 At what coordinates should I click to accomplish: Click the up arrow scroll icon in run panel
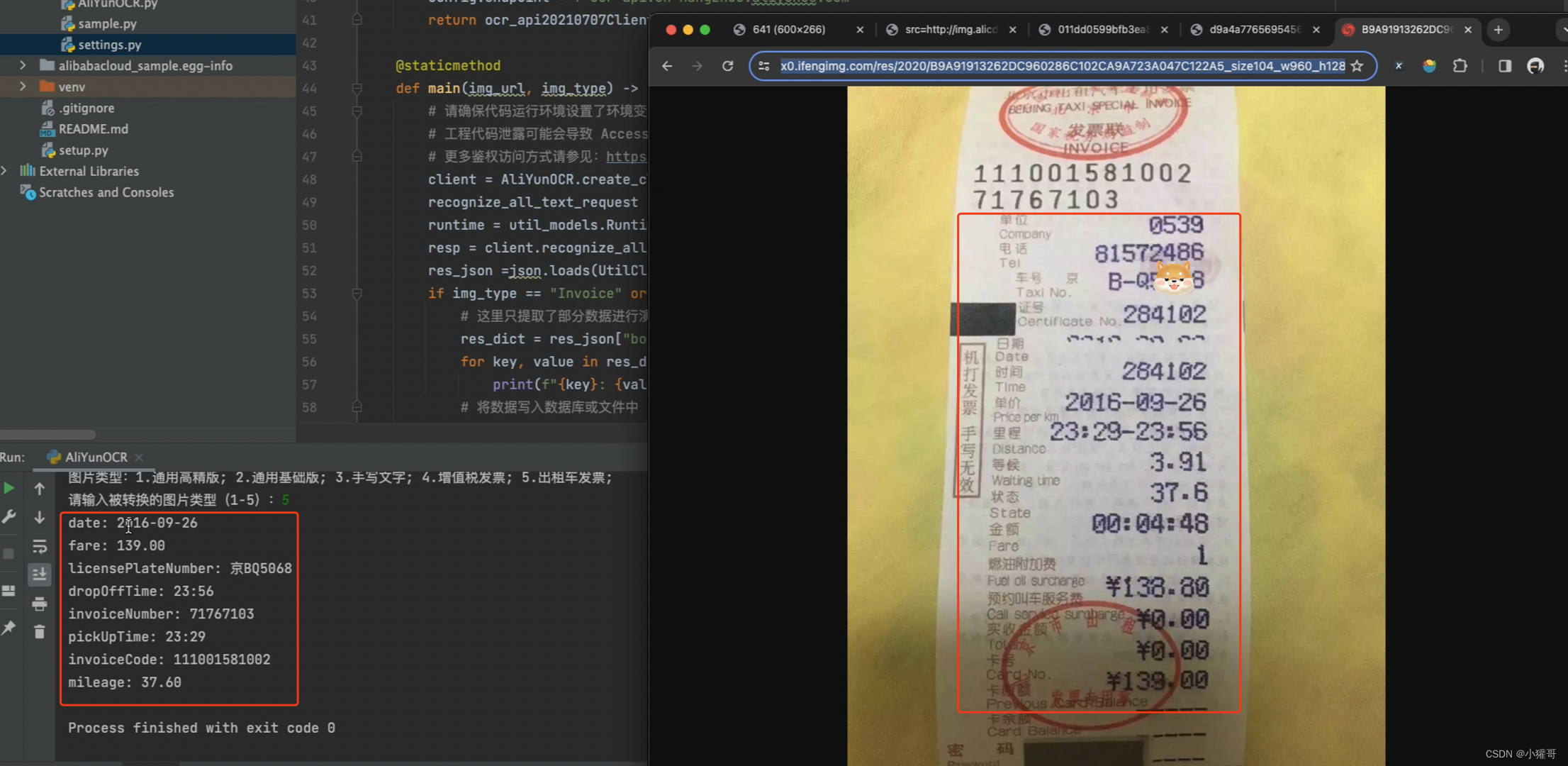point(40,488)
